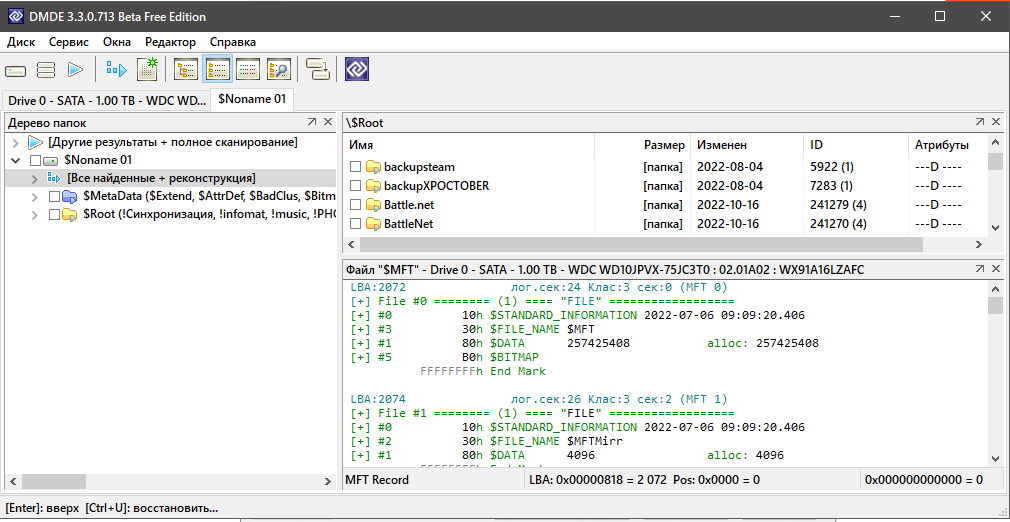This screenshot has height=522, width=1010.
Task: Toggle the highlighted file panel toolbar icon
Action: pyautogui.click(x=217, y=70)
